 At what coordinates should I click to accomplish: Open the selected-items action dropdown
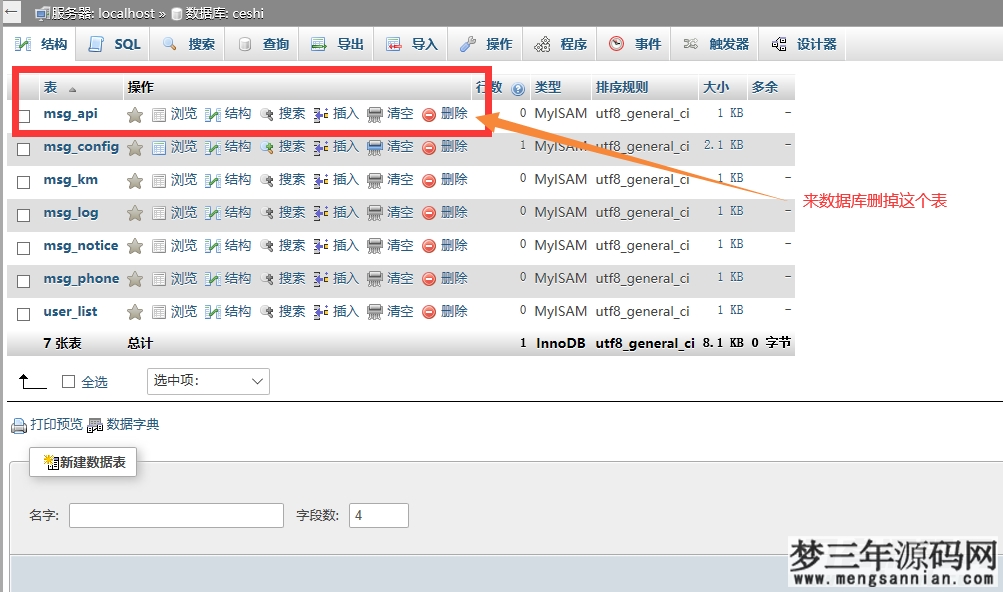coord(208,381)
